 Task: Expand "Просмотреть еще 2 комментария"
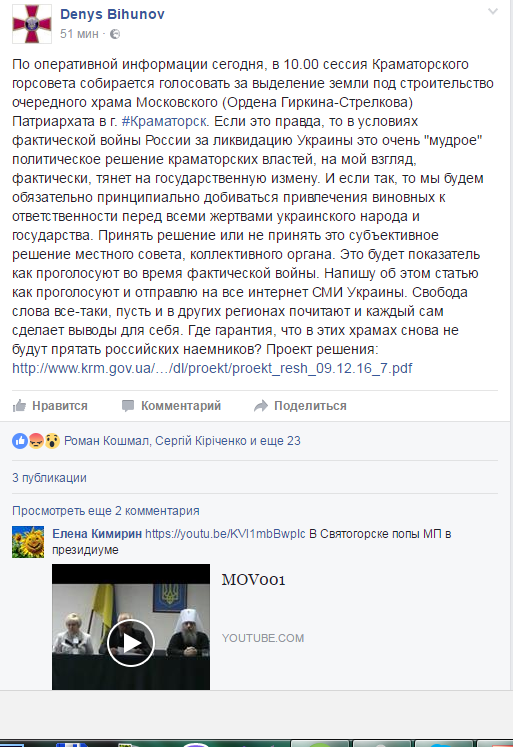pos(106,511)
